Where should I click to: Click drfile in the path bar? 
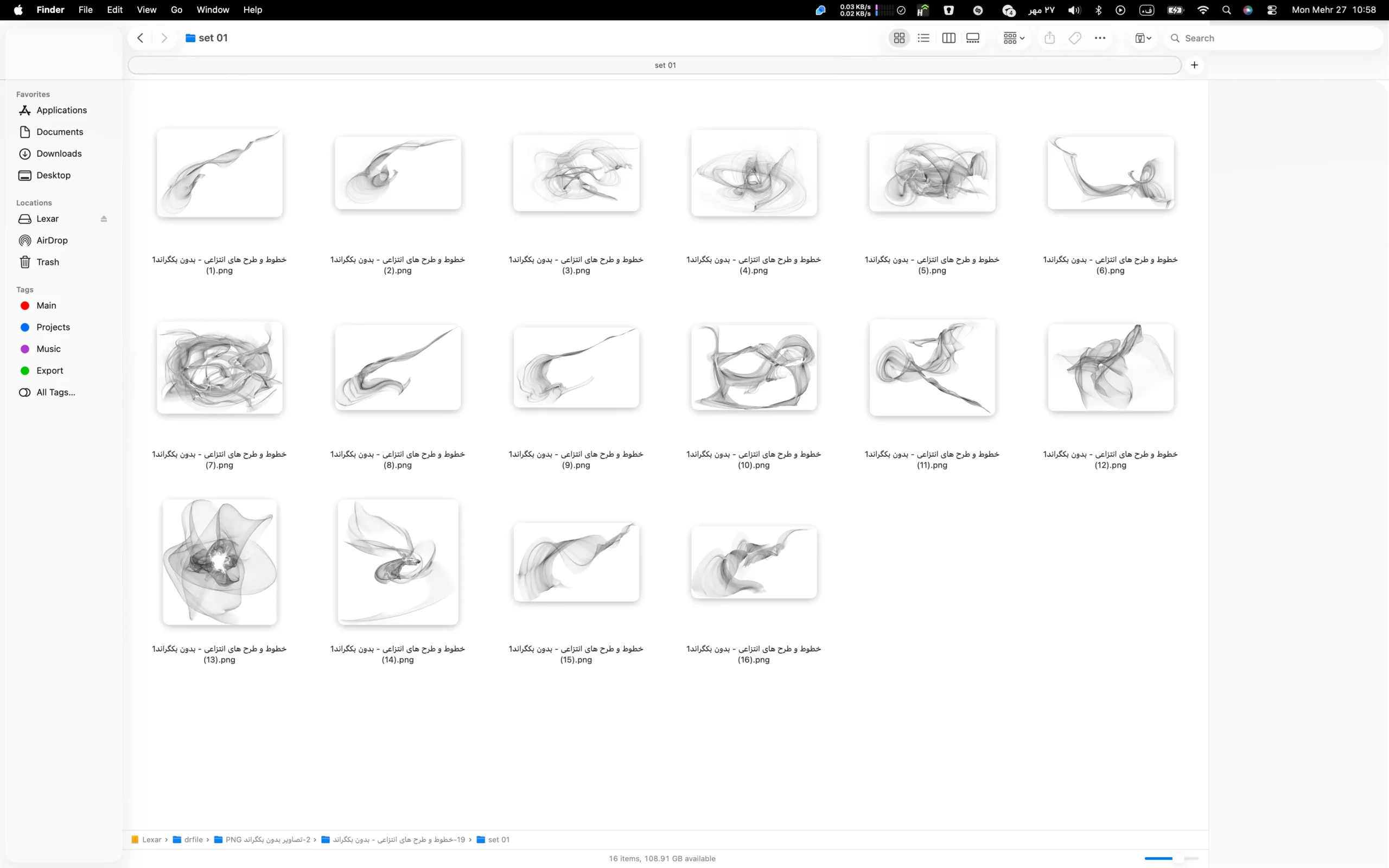[188, 839]
